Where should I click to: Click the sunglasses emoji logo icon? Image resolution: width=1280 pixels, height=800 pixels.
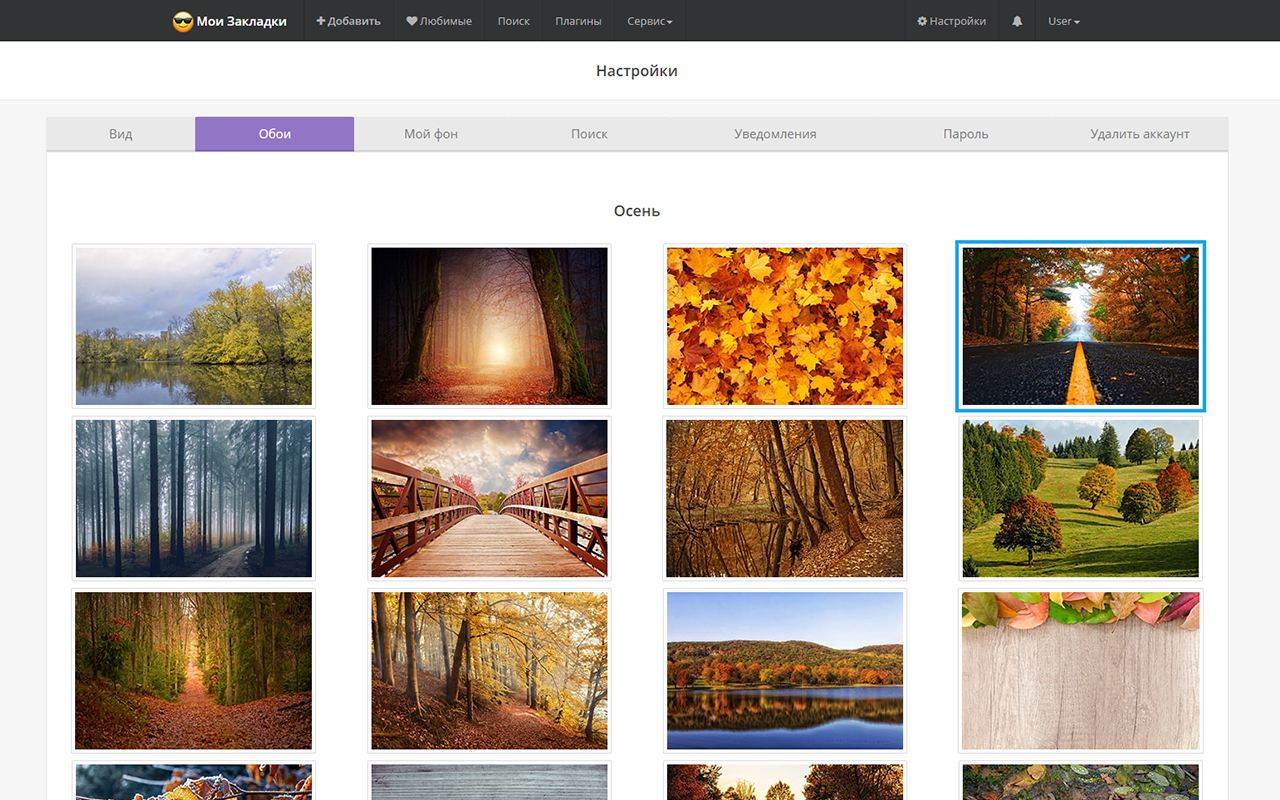[x=182, y=21]
